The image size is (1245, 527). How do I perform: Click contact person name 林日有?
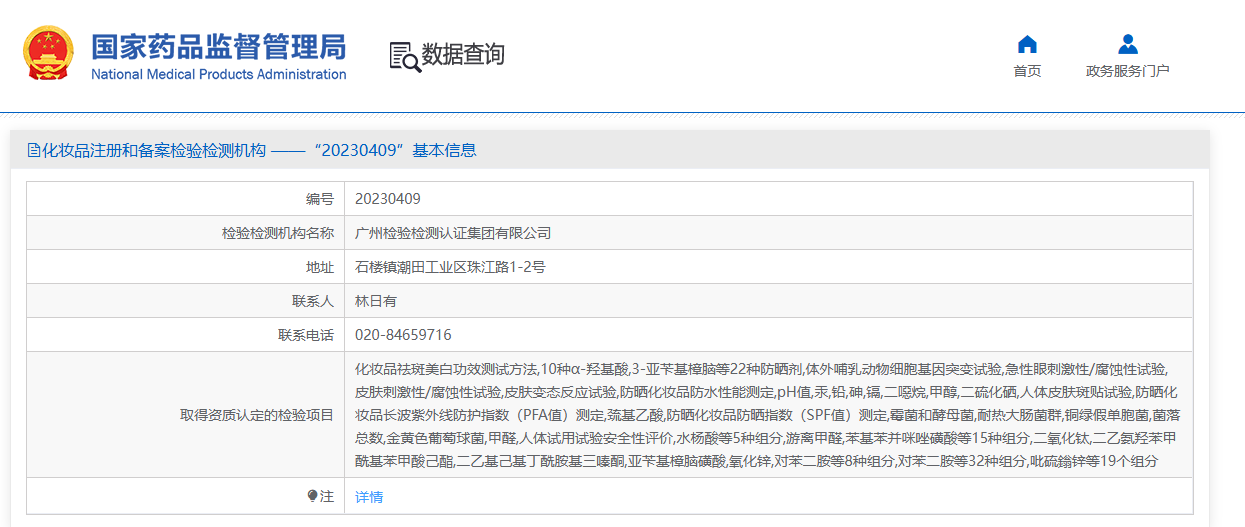[x=376, y=301]
